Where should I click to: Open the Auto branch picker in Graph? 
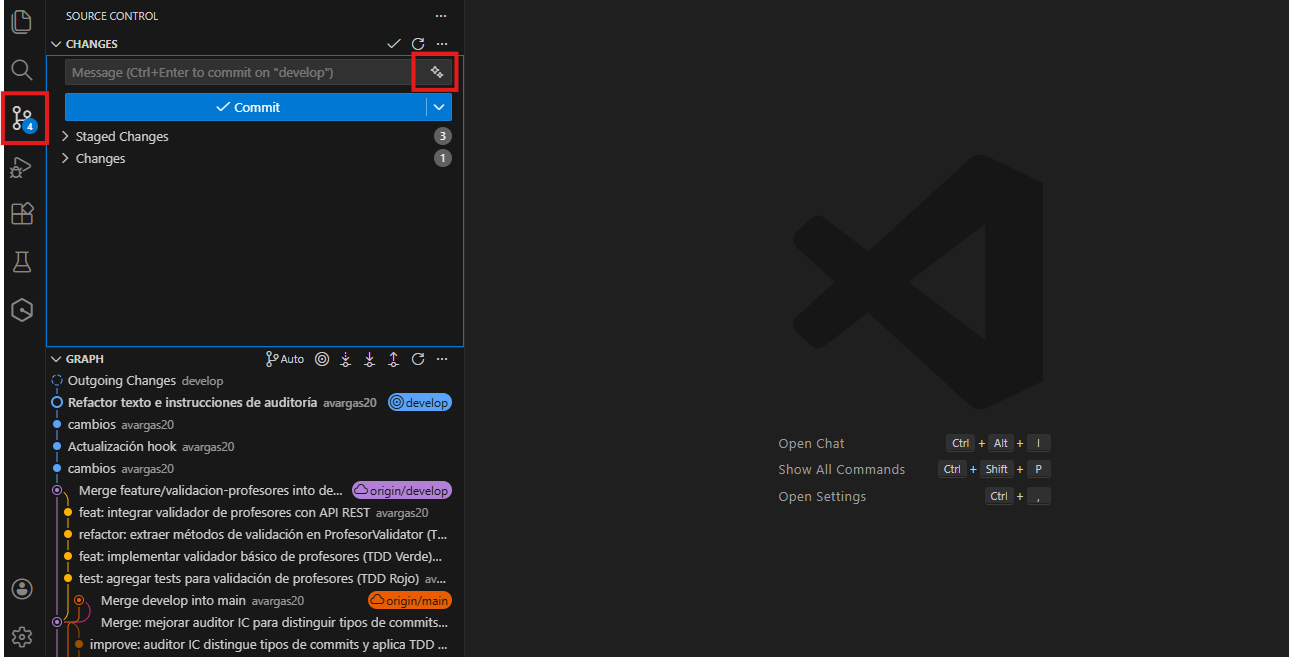[285, 359]
